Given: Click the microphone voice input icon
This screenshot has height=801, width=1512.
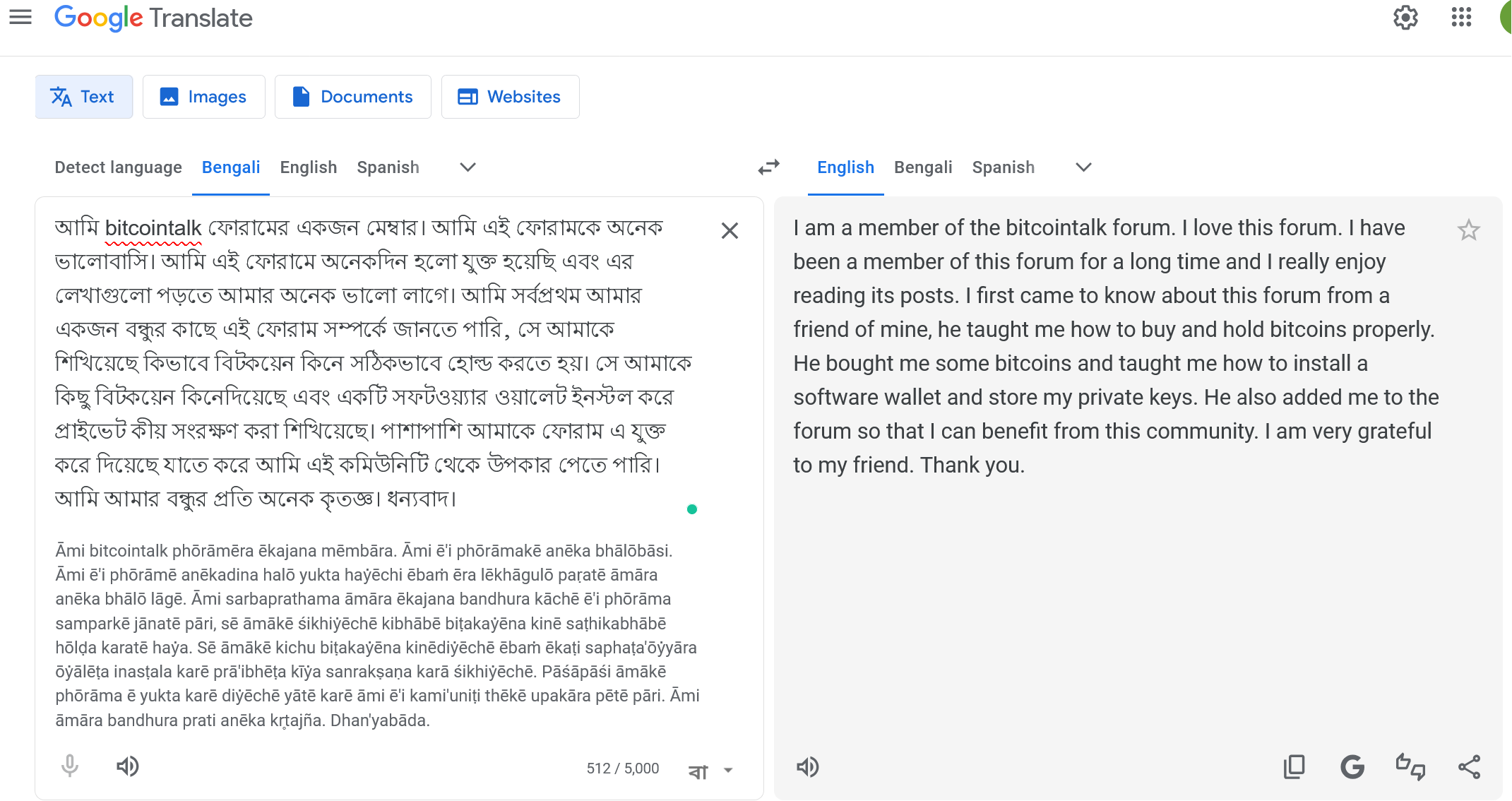Looking at the screenshot, I should [69, 766].
